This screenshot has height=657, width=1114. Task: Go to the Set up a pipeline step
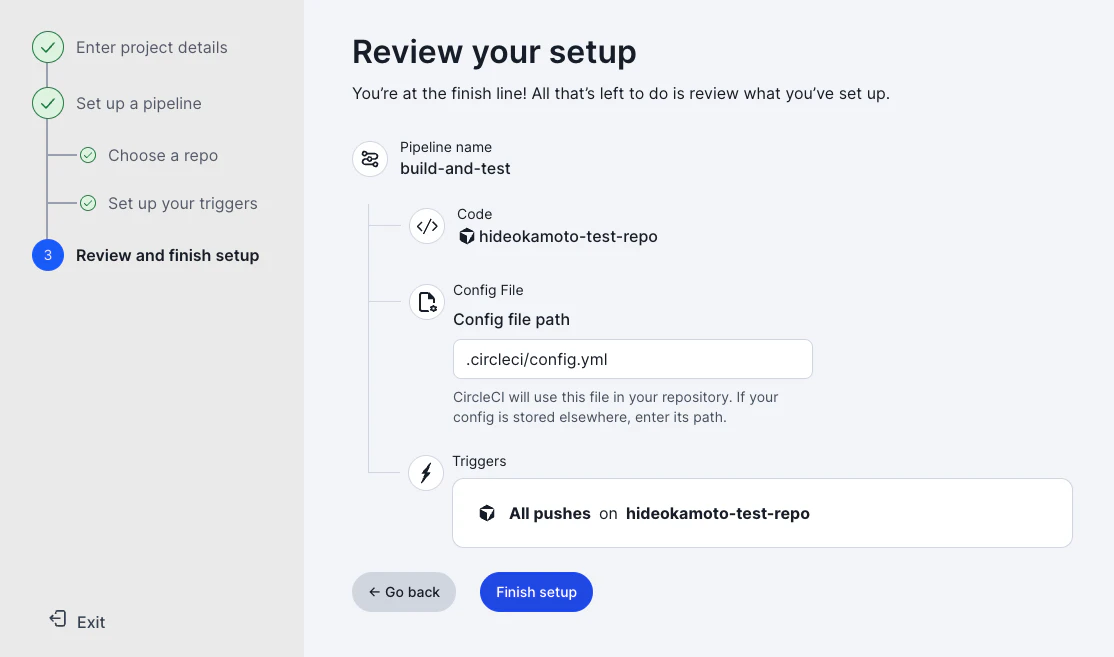click(x=139, y=104)
